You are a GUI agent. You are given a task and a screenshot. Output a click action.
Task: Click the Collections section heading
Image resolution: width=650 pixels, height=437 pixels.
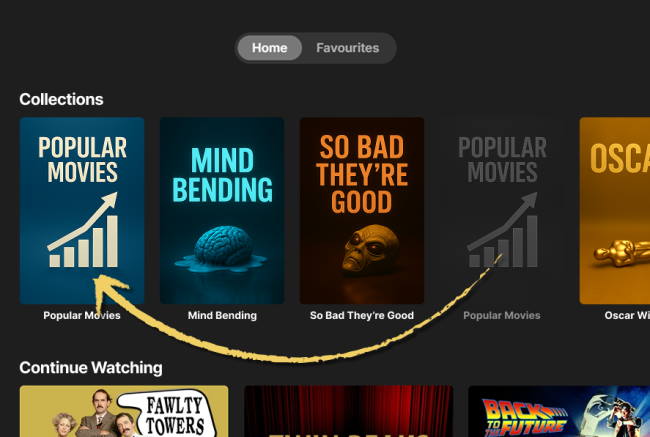click(61, 100)
